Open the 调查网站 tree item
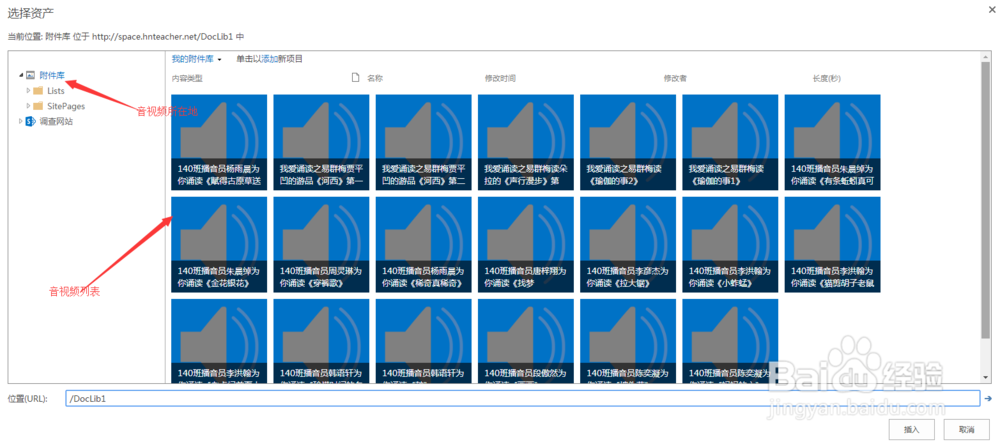The image size is (1000, 442). tap(55, 121)
